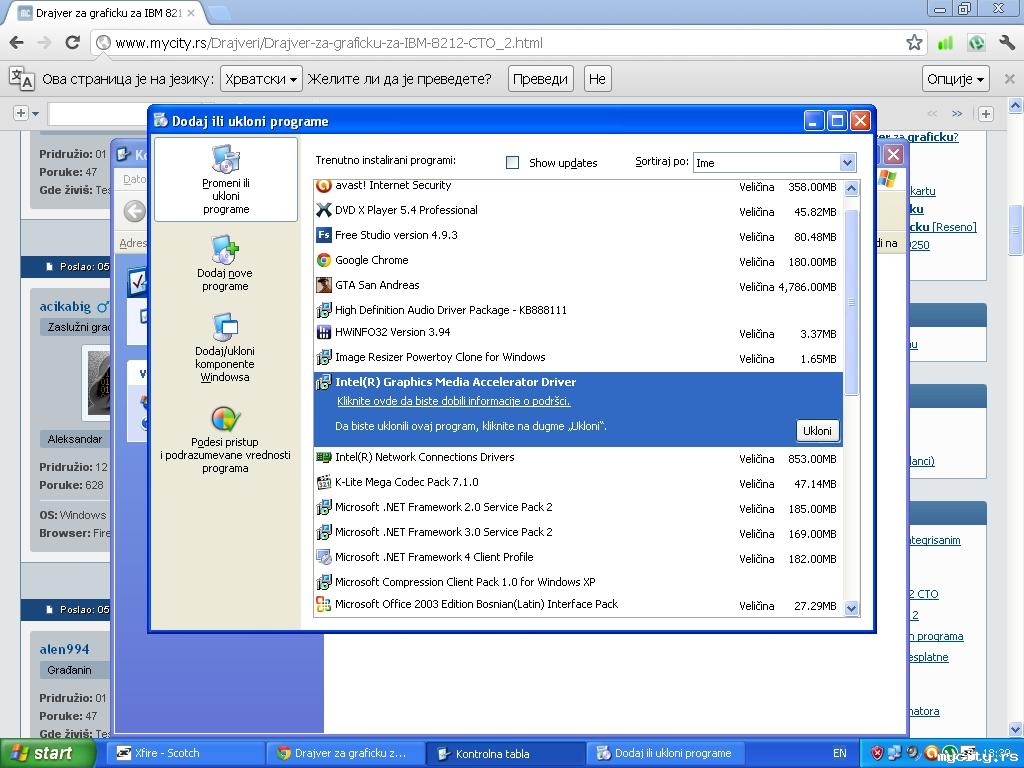Image resolution: width=1024 pixels, height=768 pixels.
Task: Switch to Dodaj ili ukloni programe taskbar item
Action: pos(666,753)
